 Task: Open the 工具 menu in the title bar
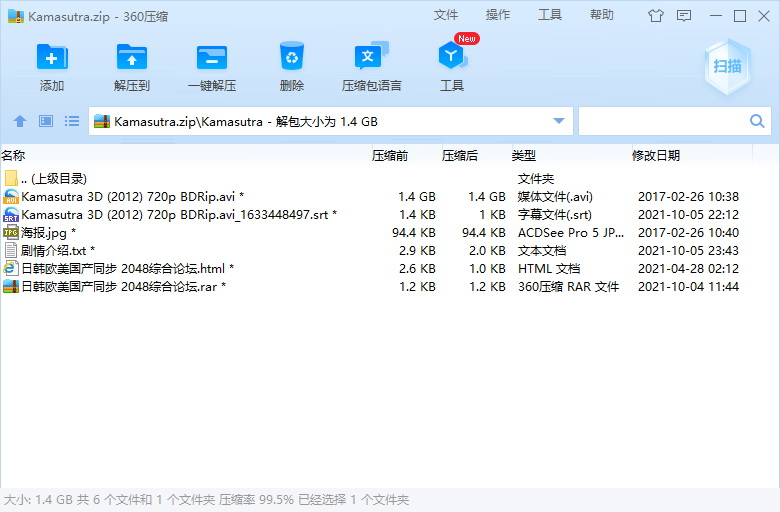coord(550,15)
